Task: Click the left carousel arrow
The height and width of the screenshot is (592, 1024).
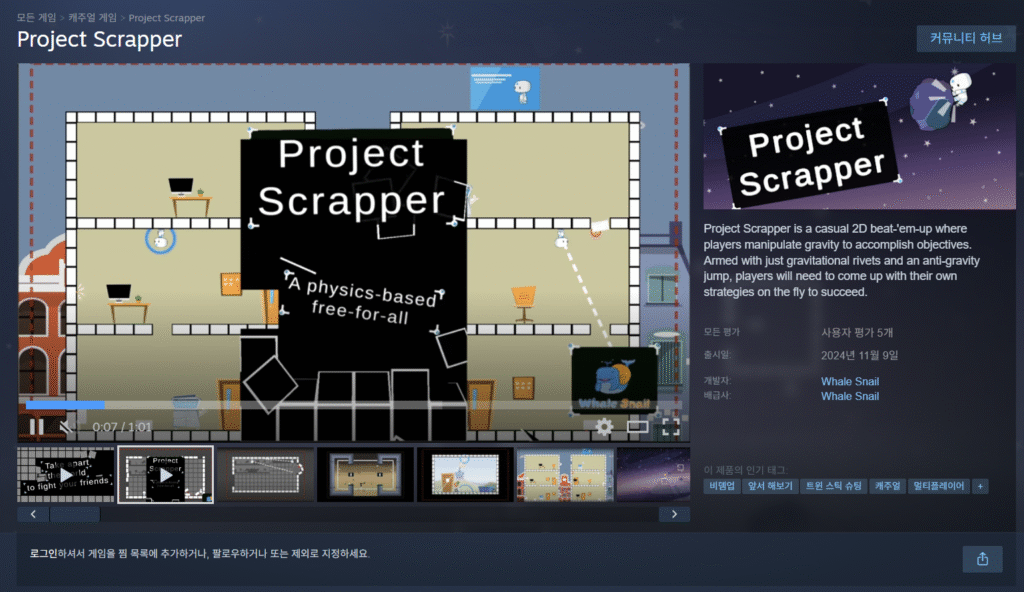Action: (x=33, y=513)
